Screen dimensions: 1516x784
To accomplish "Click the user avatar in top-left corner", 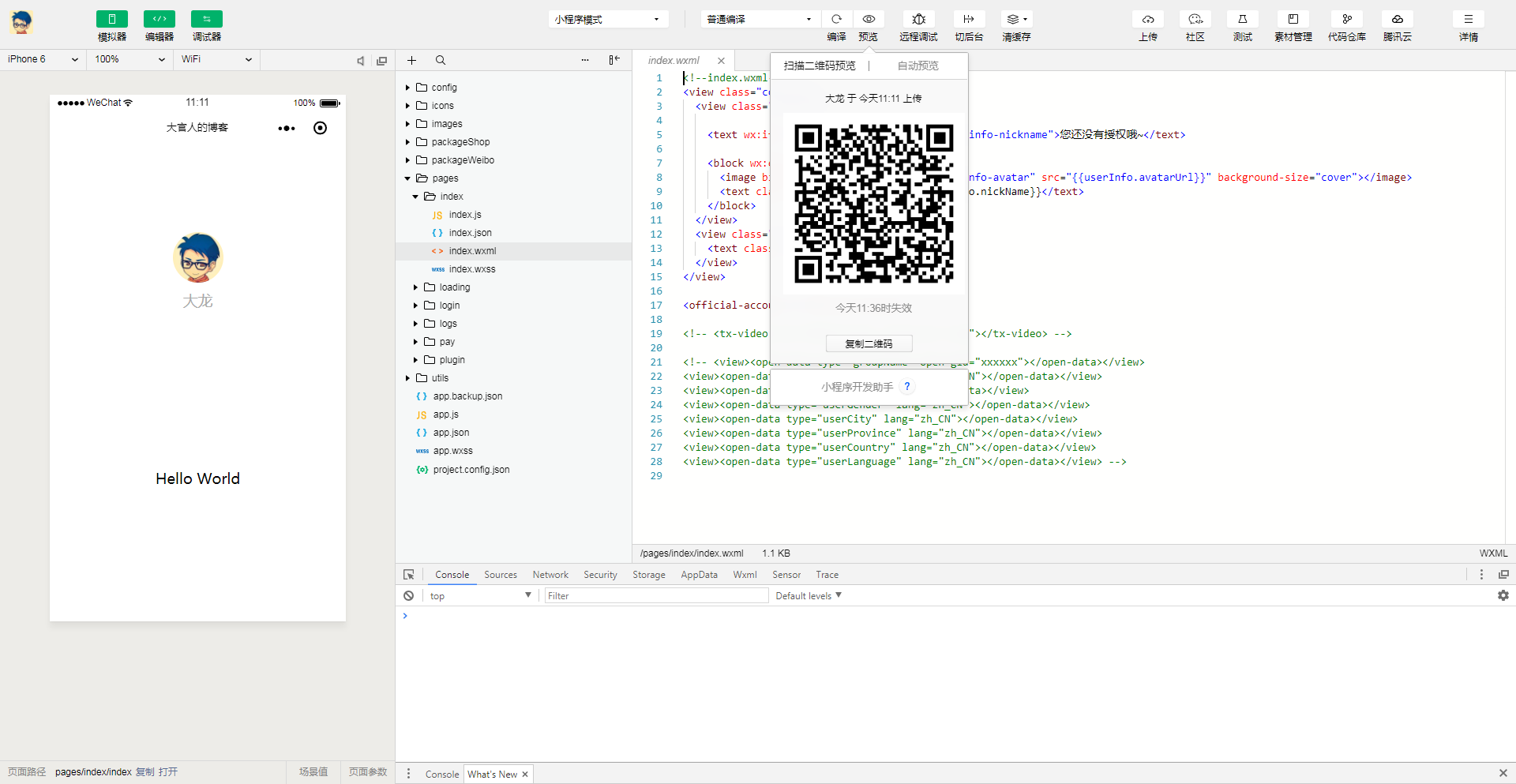I will [x=21, y=23].
